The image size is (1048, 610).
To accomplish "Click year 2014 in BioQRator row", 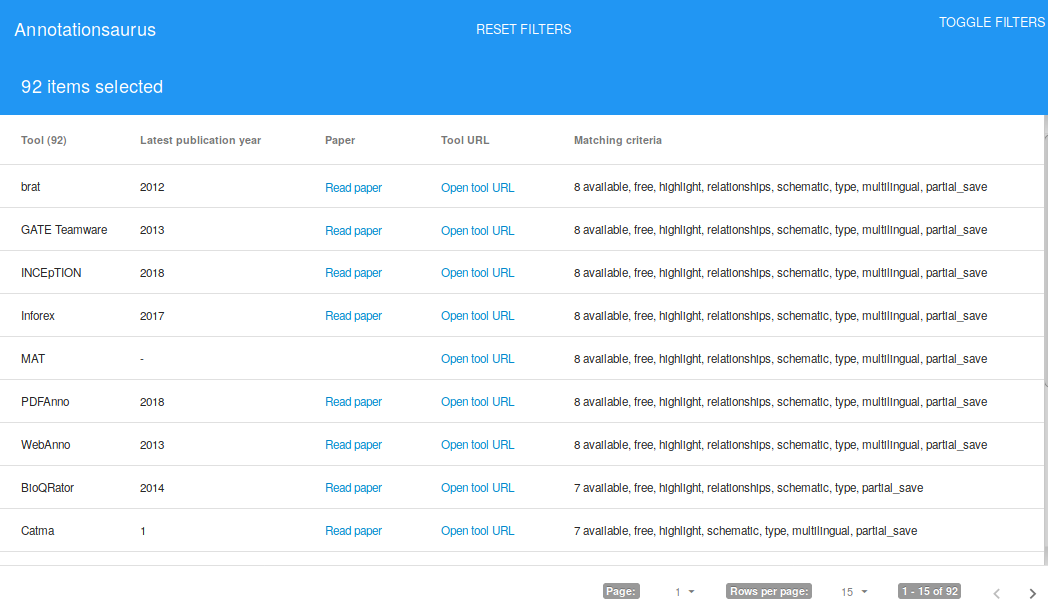I will [152, 488].
